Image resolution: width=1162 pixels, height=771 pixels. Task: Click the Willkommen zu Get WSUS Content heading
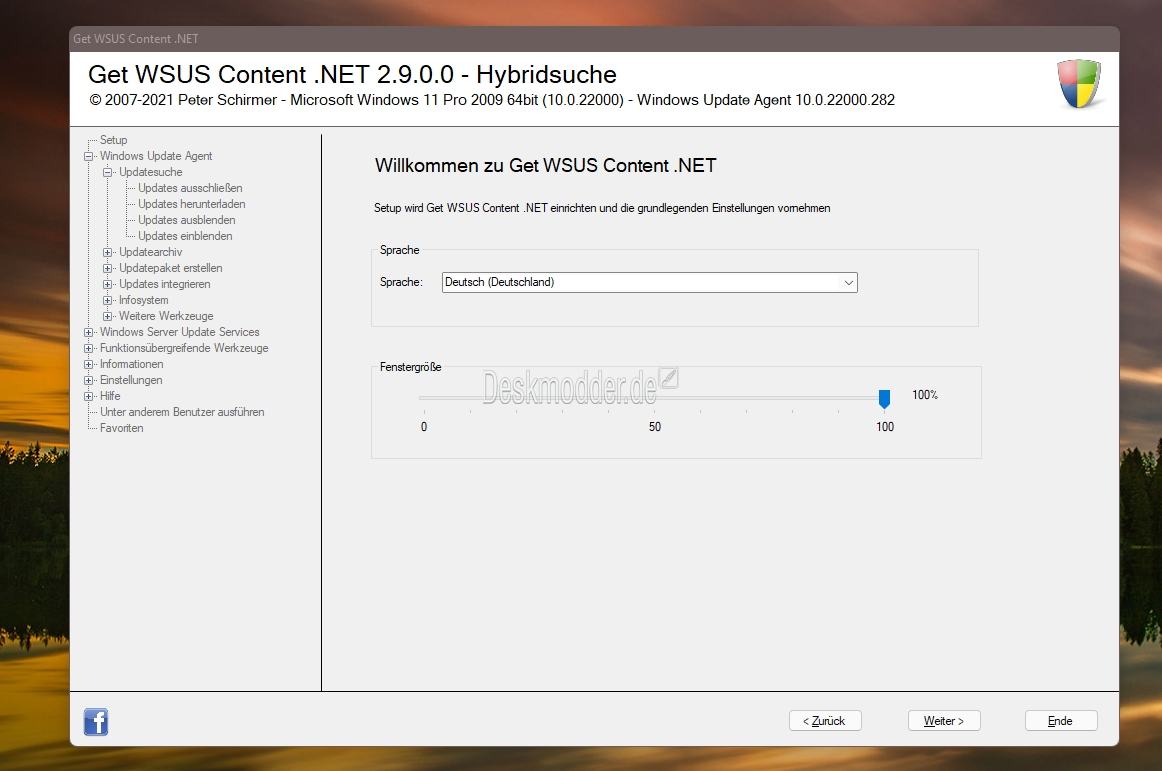pos(545,165)
